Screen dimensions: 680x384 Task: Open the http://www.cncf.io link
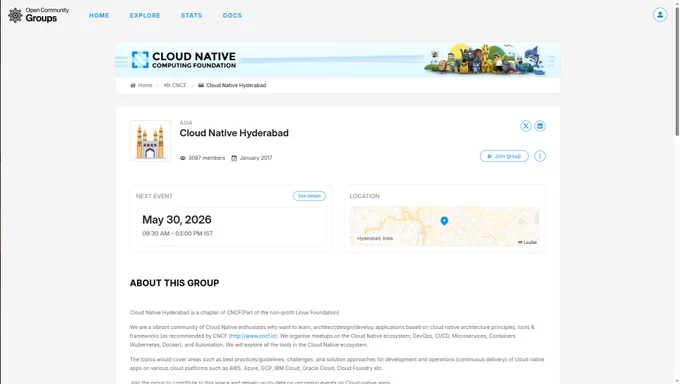253,336
